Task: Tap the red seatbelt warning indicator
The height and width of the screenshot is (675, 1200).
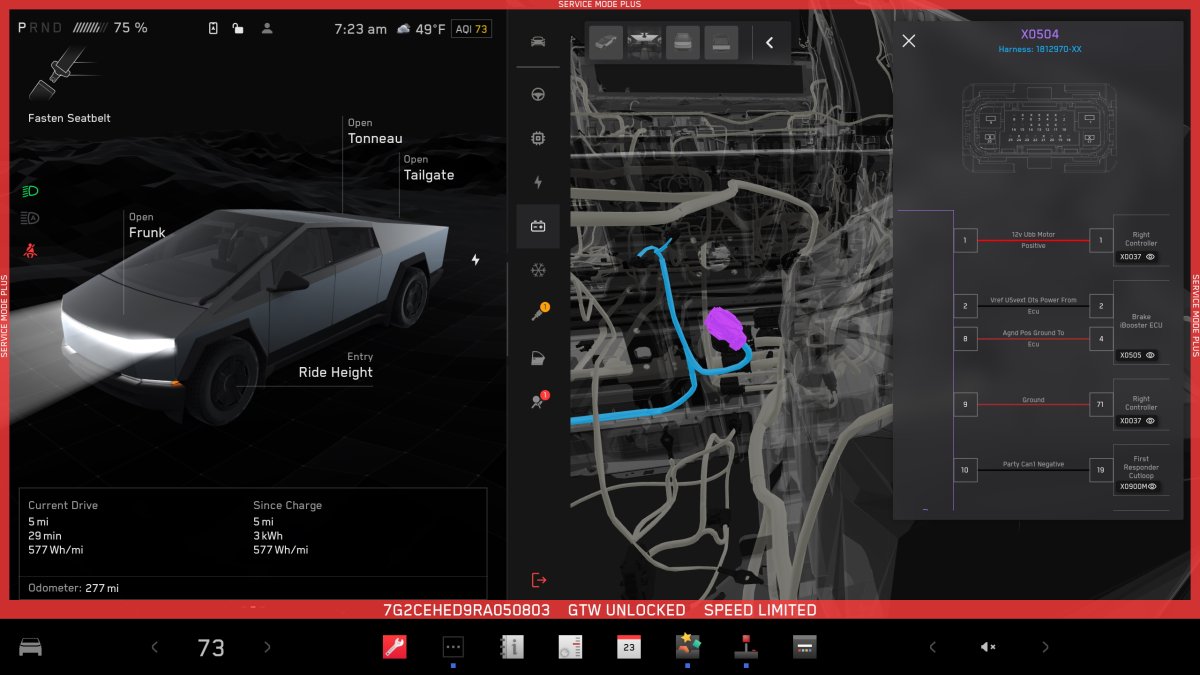Action: [29, 250]
